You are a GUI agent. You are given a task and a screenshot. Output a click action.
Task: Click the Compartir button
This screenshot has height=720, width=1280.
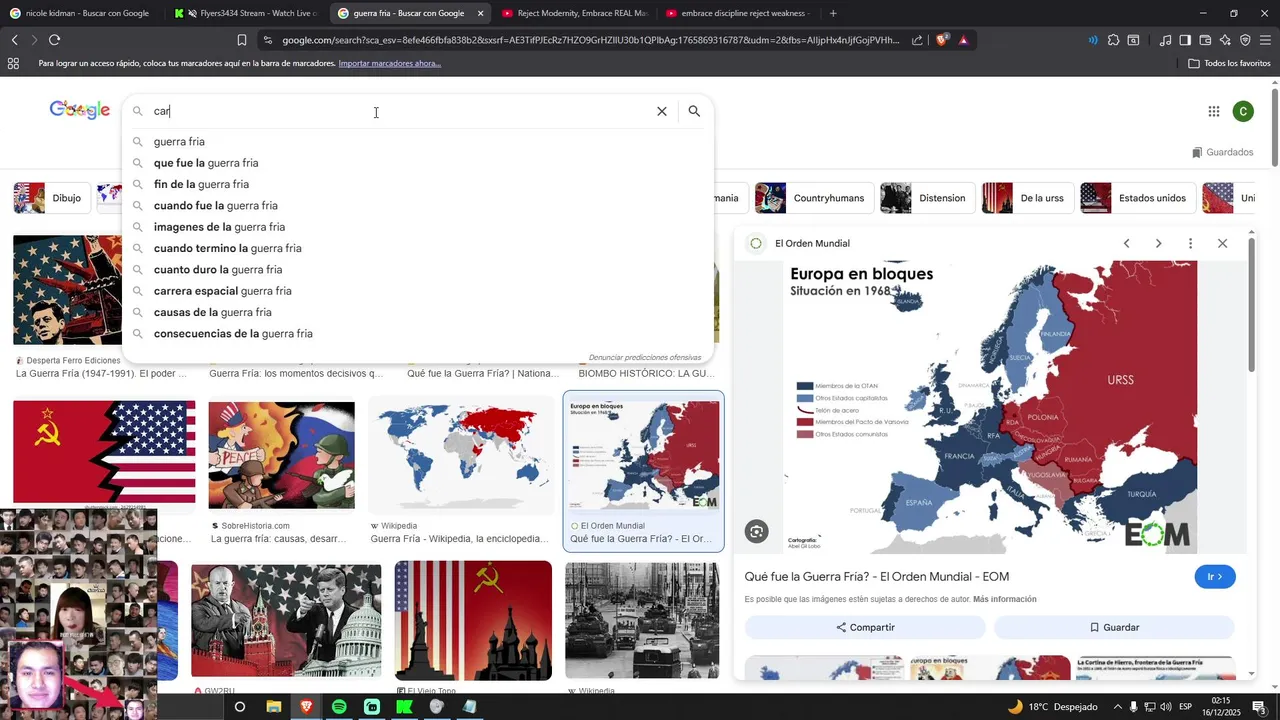tap(865, 627)
